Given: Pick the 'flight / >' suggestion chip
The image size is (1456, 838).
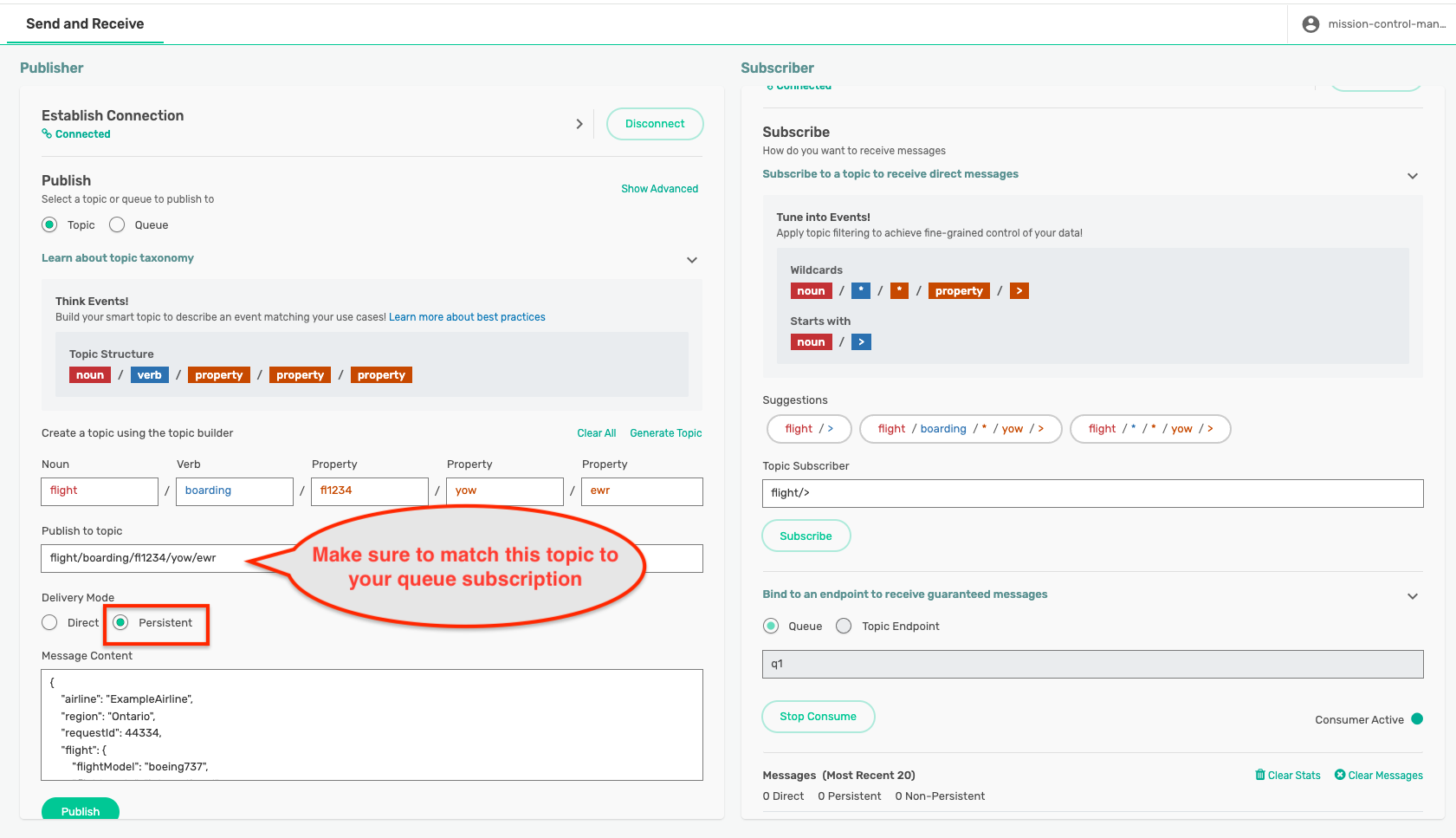Looking at the screenshot, I should (x=809, y=429).
